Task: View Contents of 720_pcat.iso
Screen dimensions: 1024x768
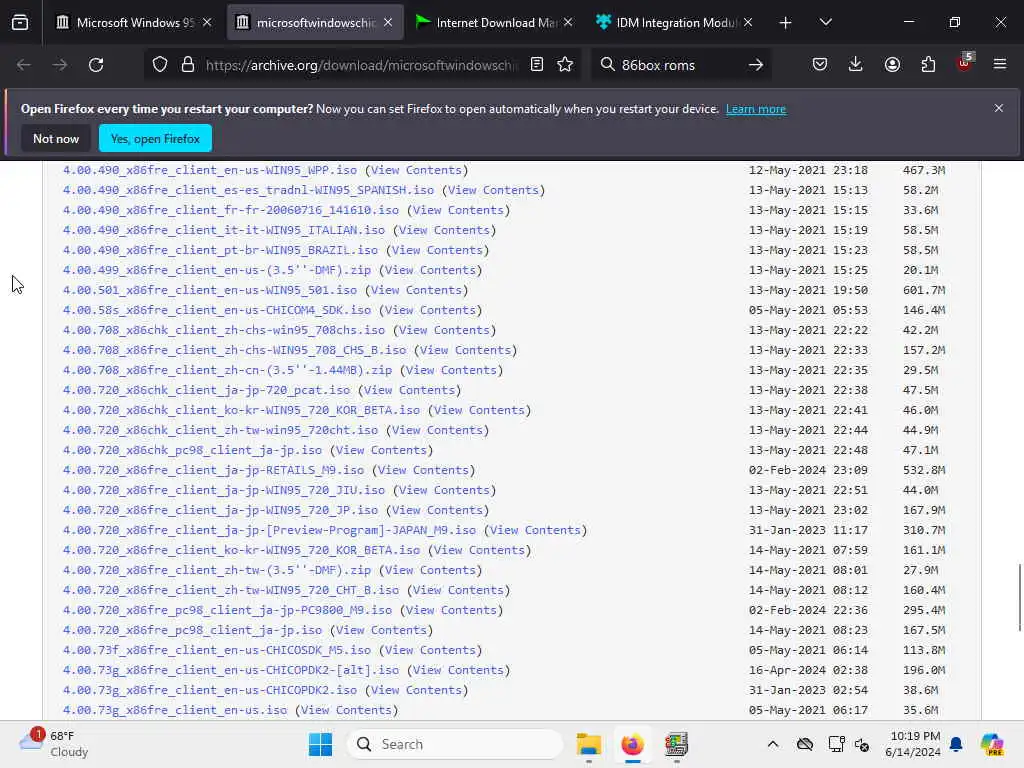Action: pos(409,391)
